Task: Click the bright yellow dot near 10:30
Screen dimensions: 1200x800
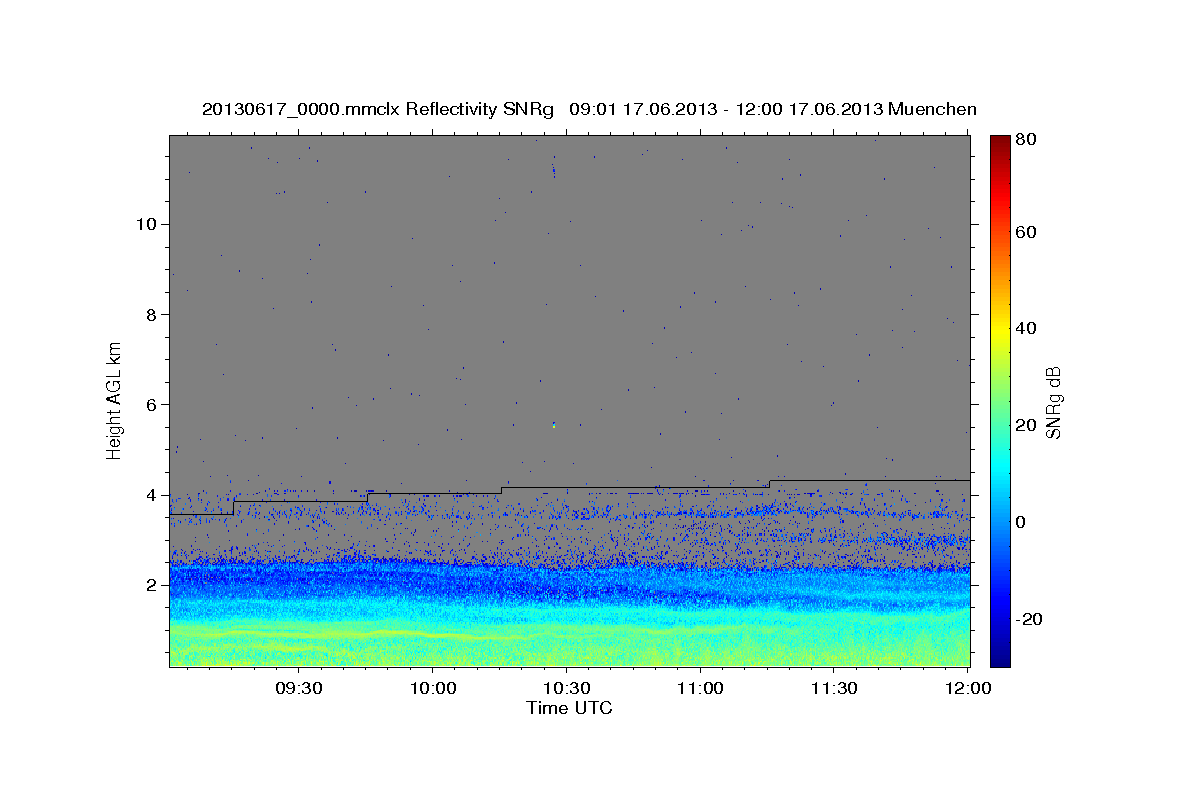Action: pos(554,426)
